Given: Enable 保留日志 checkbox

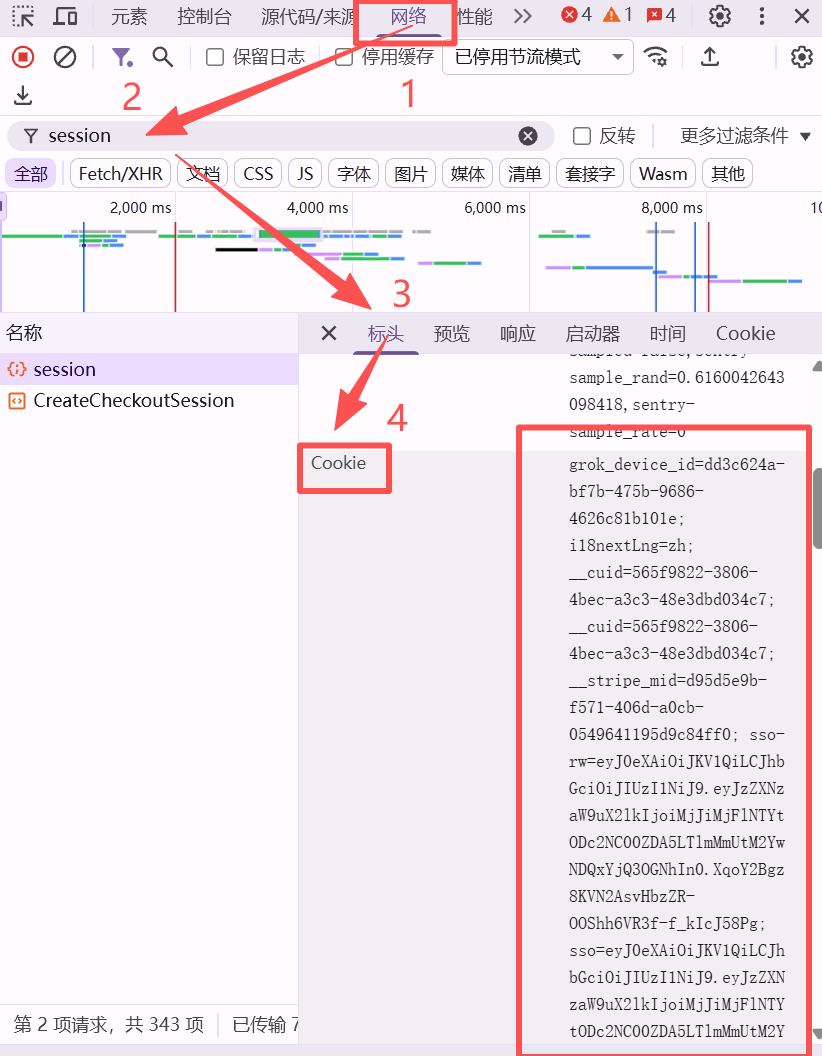Looking at the screenshot, I should (215, 57).
